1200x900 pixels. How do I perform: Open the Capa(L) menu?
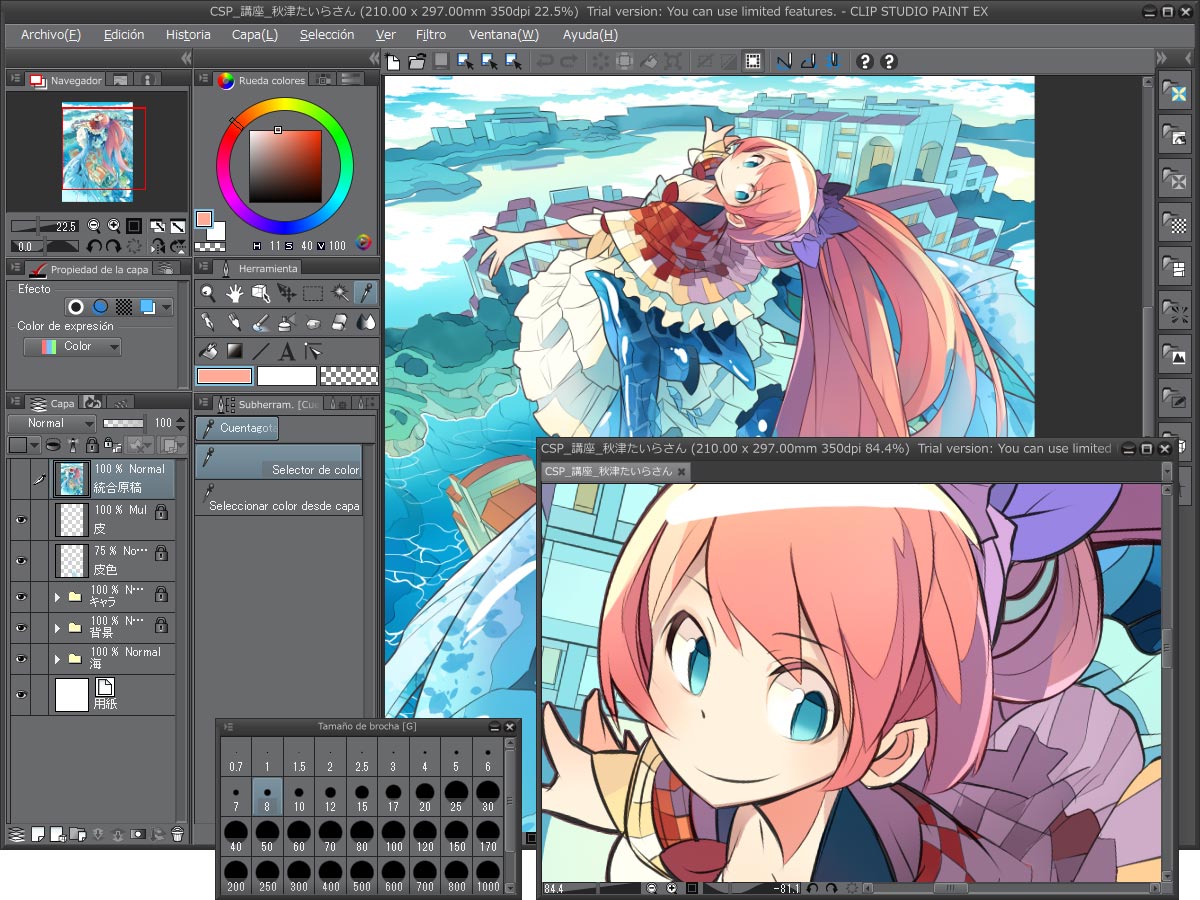254,34
